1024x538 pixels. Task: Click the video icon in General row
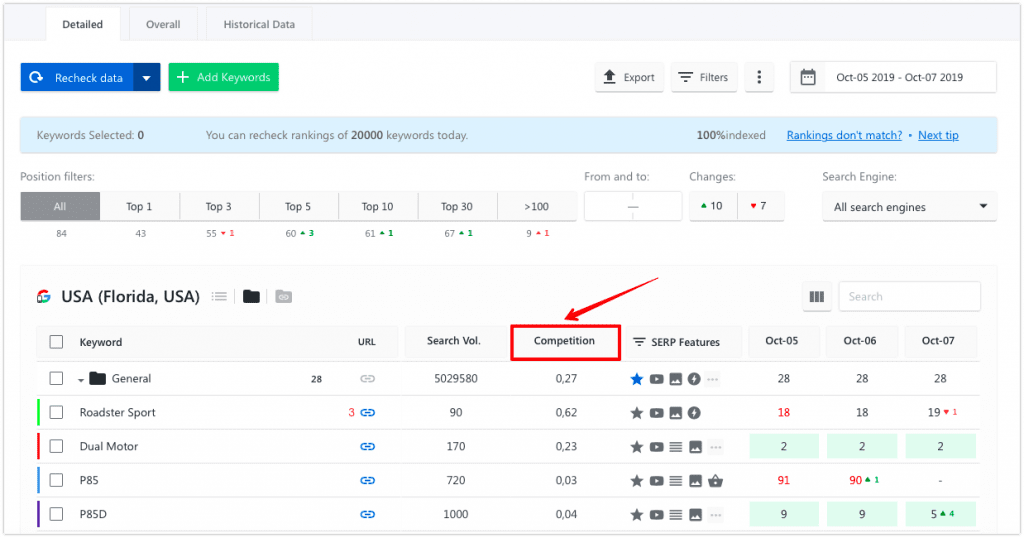point(656,379)
